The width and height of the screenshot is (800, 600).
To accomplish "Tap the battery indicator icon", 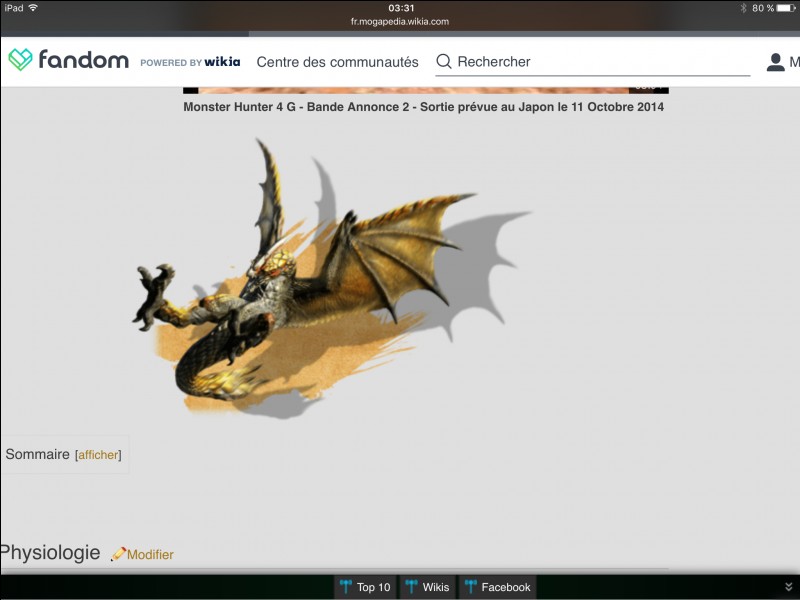I will (x=786, y=8).
